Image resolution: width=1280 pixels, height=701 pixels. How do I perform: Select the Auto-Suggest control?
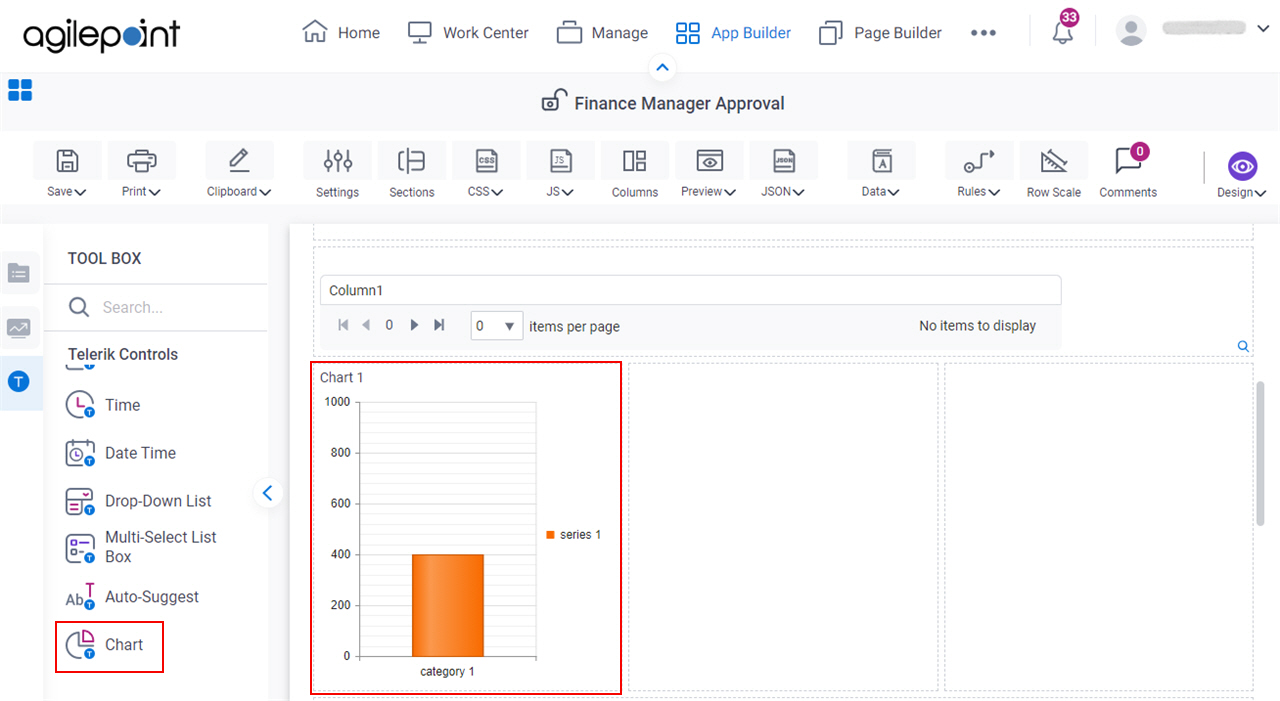coord(132,597)
